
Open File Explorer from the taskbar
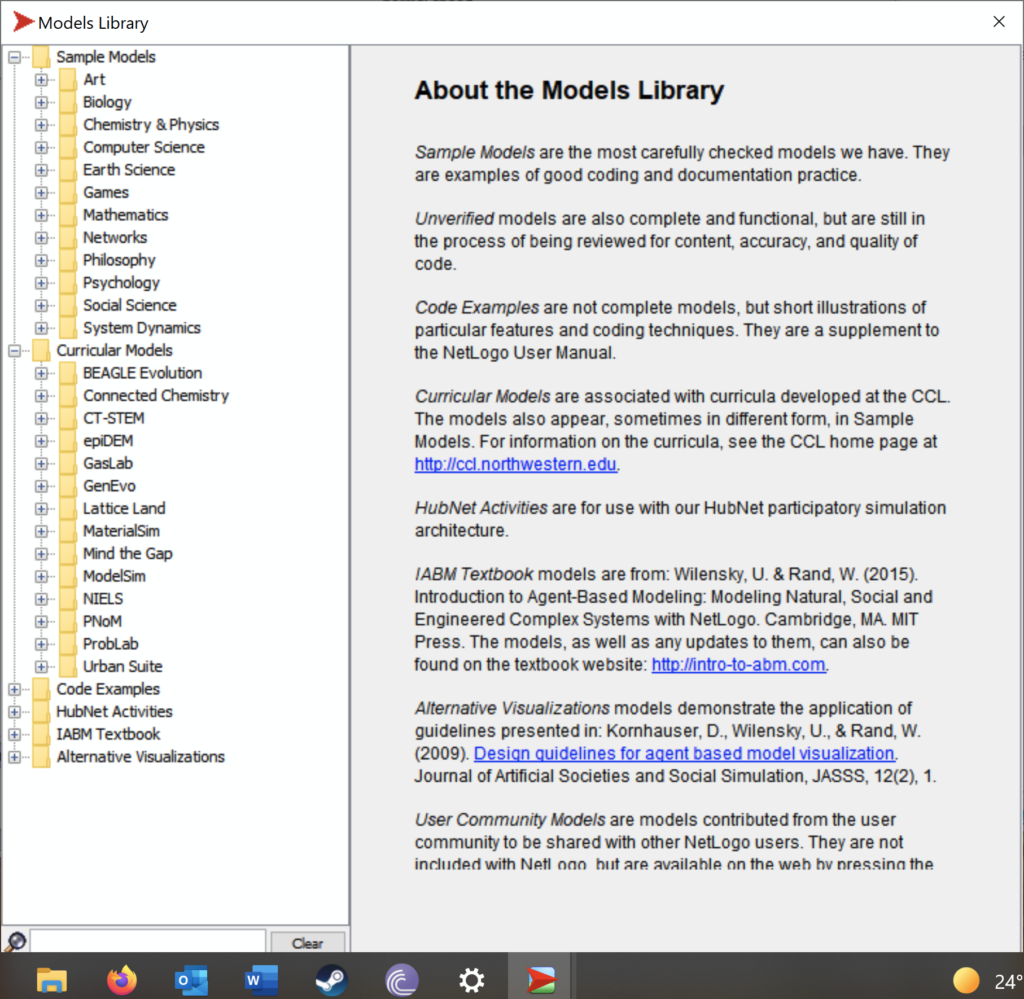(52, 979)
